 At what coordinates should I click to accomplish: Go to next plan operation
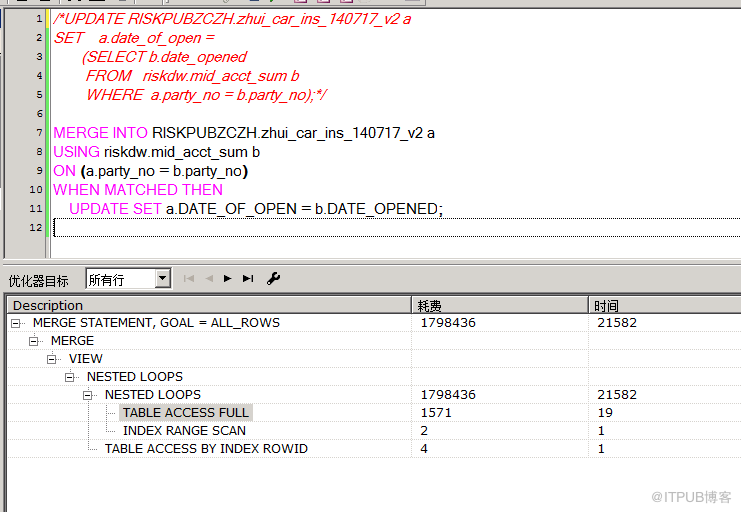click(x=227, y=278)
